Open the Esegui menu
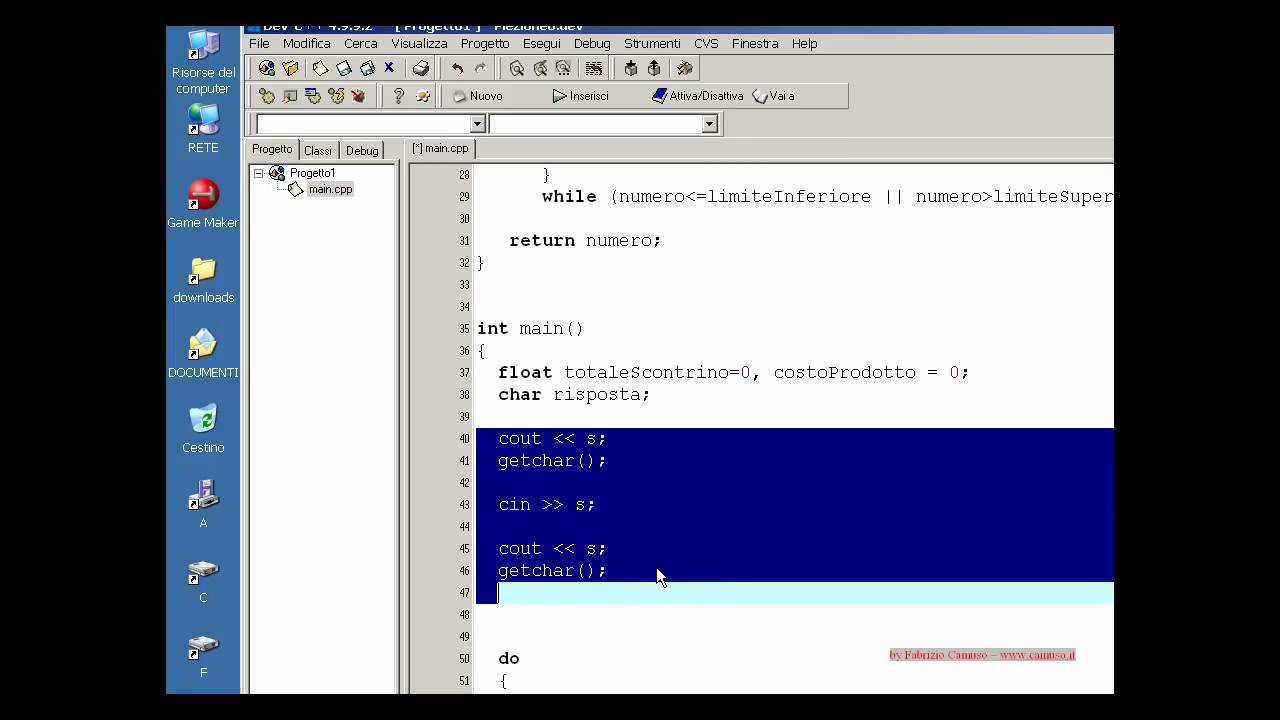Viewport: 1280px width, 720px height. 541,43
